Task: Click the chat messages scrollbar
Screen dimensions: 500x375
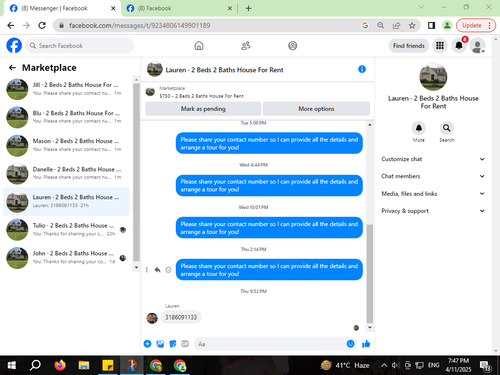Action: (x=370, y=273)
